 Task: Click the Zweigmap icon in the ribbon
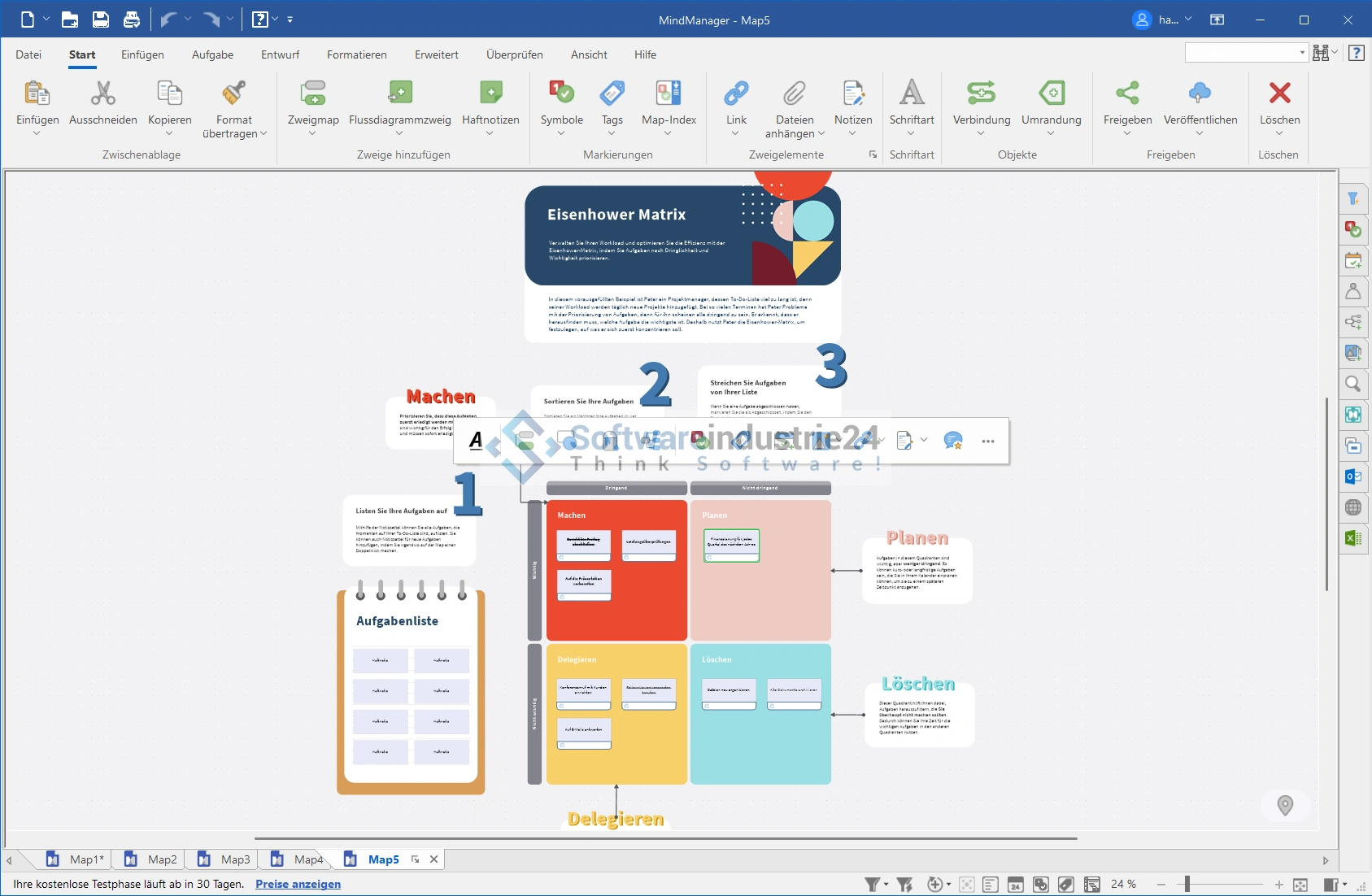pos(313,94)
